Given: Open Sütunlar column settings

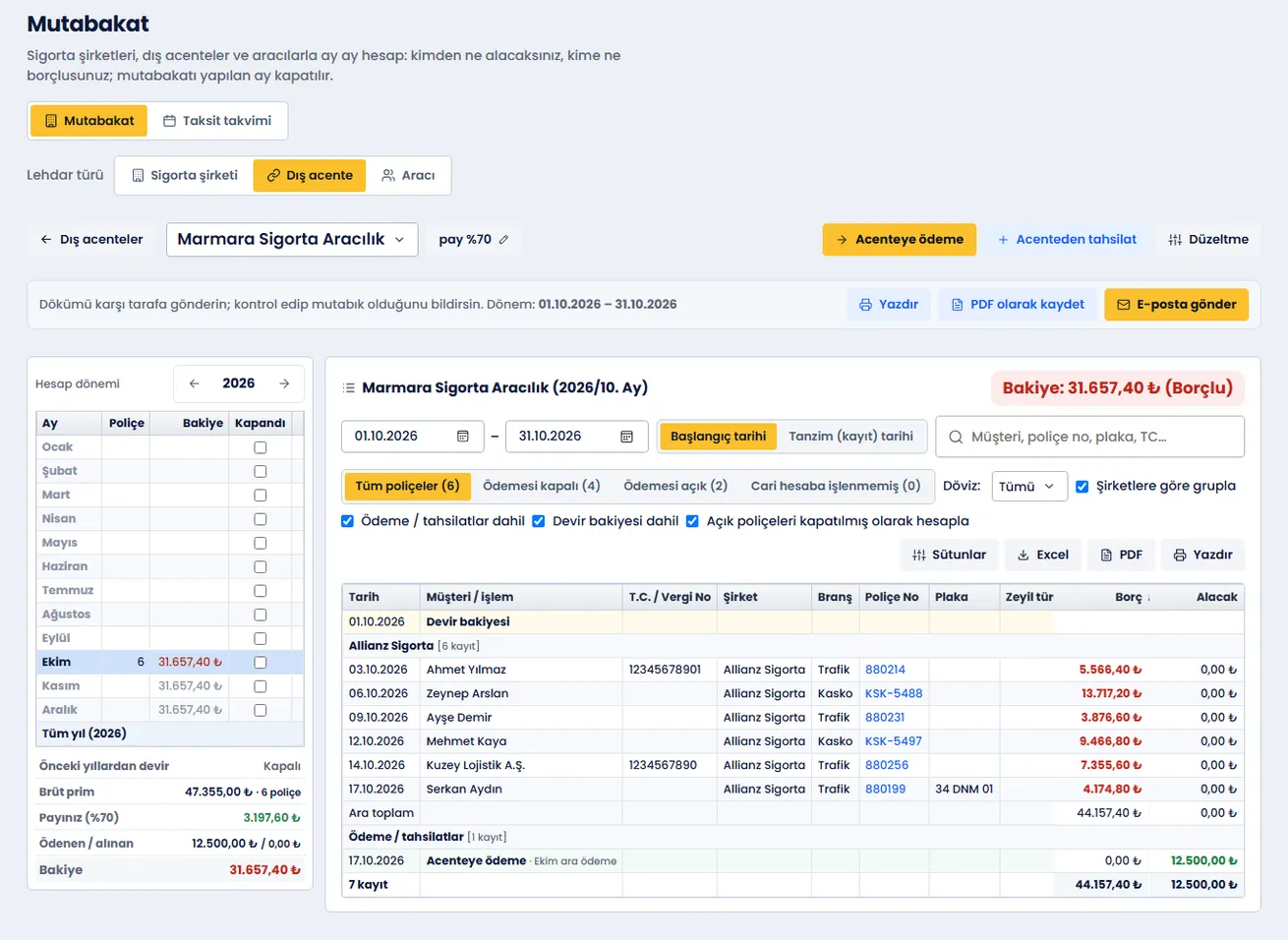Looking at the screenshot, I should click(949, 555).
